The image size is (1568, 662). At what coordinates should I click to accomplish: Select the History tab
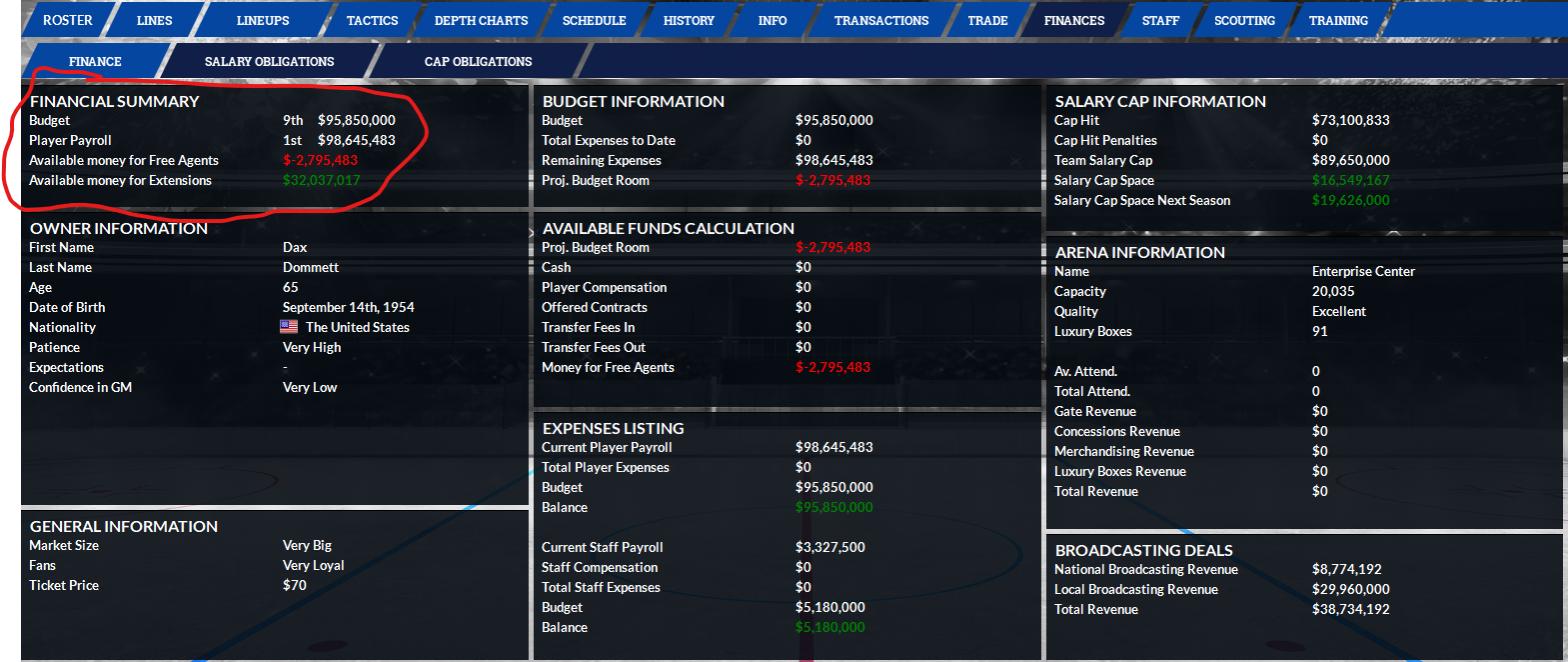689,20
